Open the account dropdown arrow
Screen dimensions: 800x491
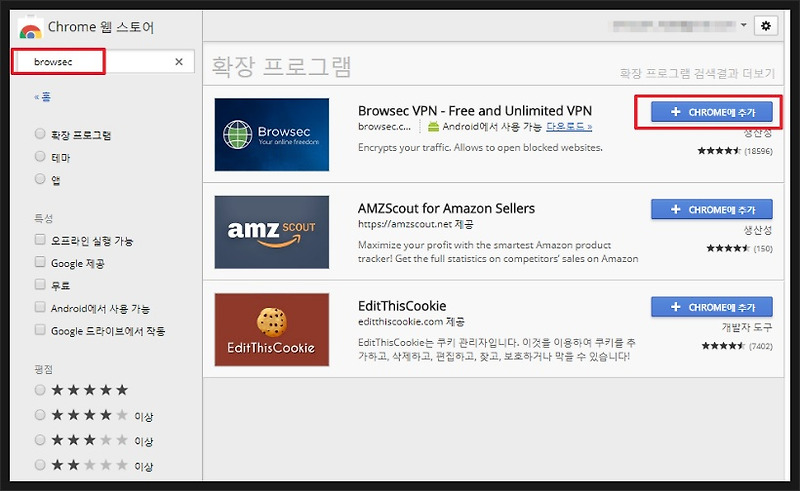pos(743,25)
